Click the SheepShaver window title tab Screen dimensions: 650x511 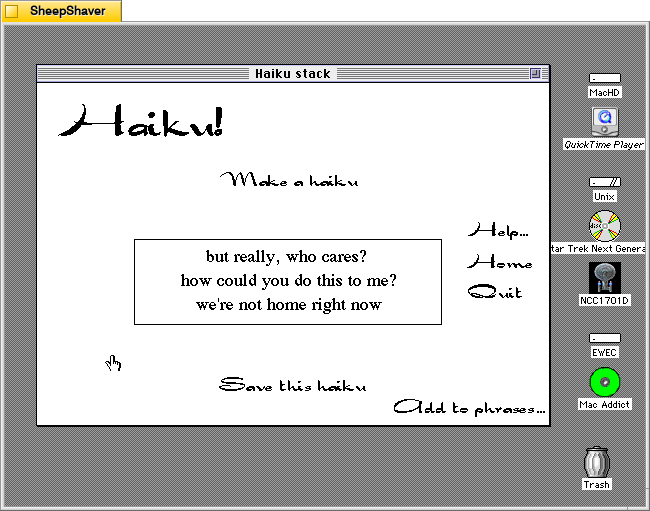coord(61,11)
